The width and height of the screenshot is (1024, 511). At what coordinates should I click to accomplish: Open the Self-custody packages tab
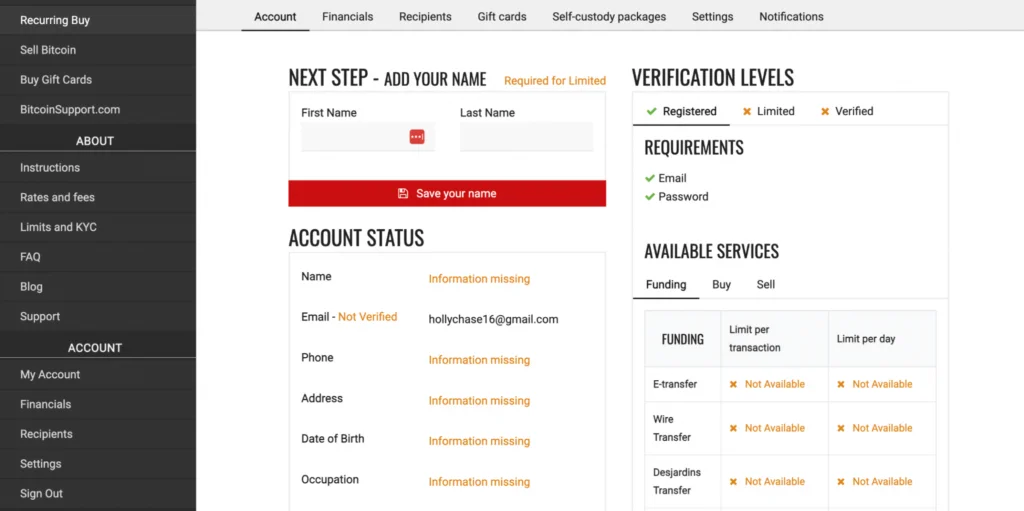coord(609,17)
